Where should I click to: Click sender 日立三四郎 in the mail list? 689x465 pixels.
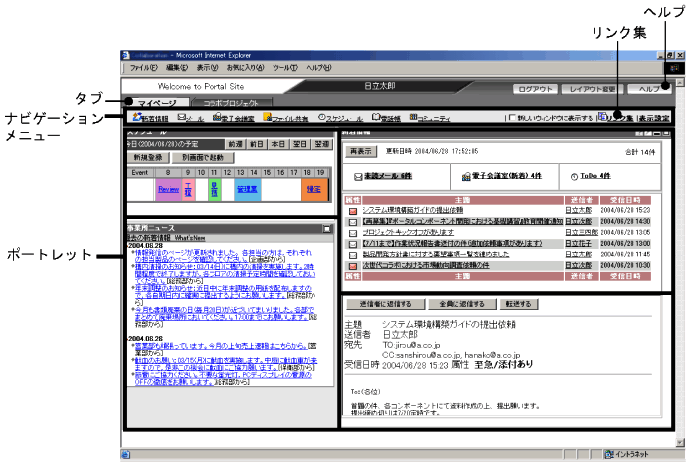(581, 232)
